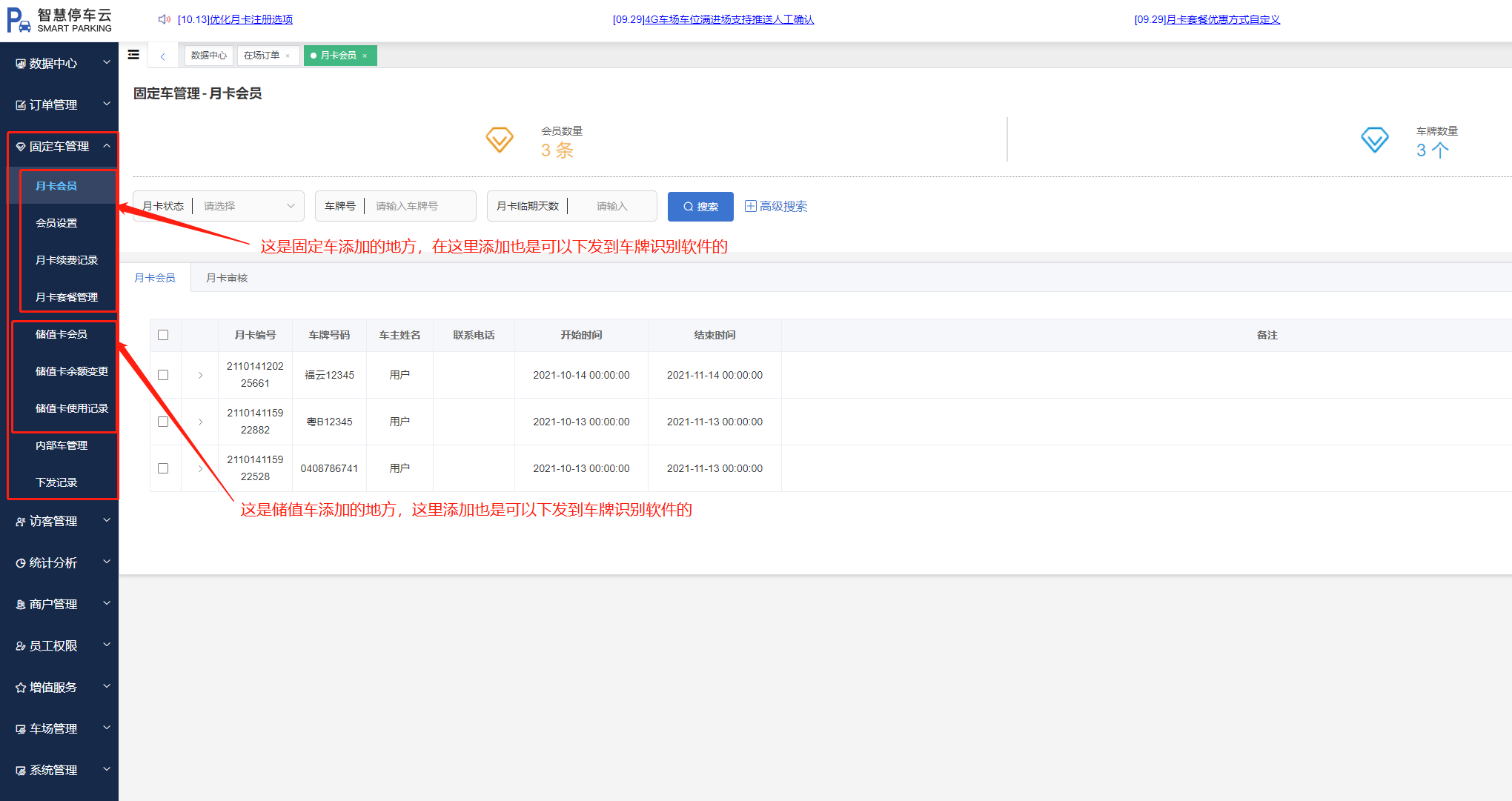This screenshot has height=801, width=1512.
Task: Click the 员工权限 sidebar user icon
Action: [21, 646]
